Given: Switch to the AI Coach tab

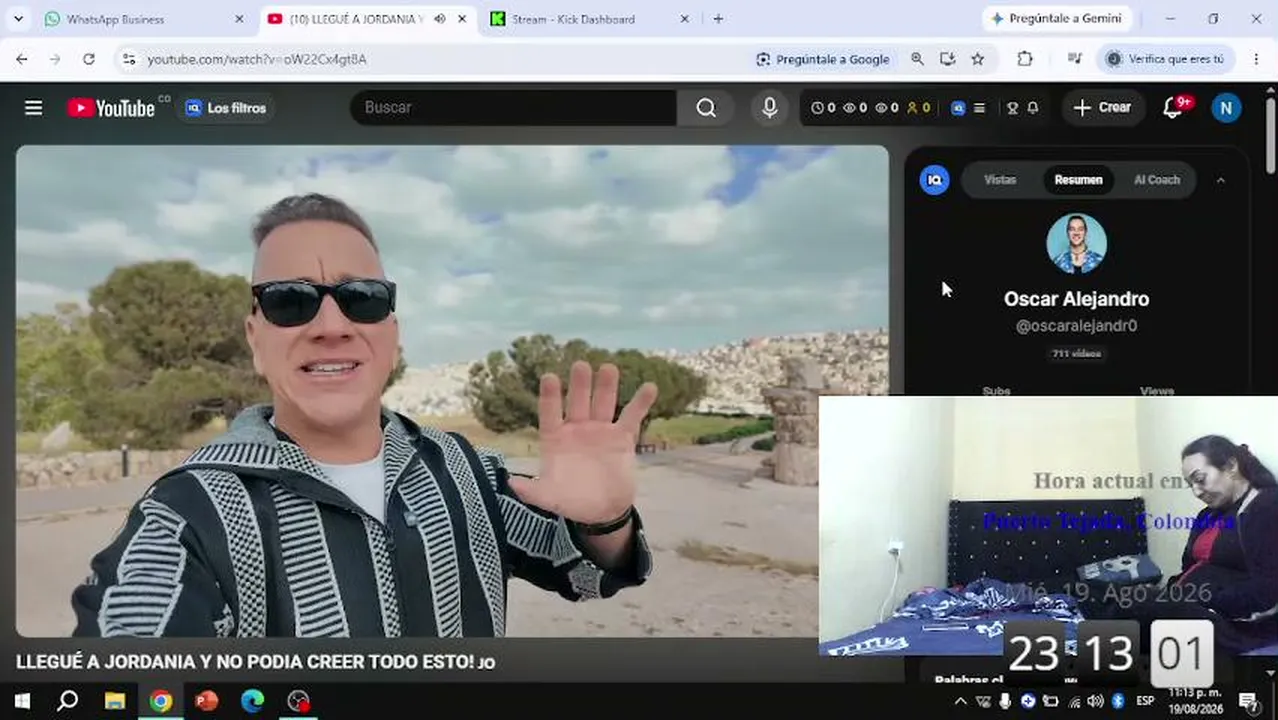Looking at the screenshot, I should coord(1157,180).
